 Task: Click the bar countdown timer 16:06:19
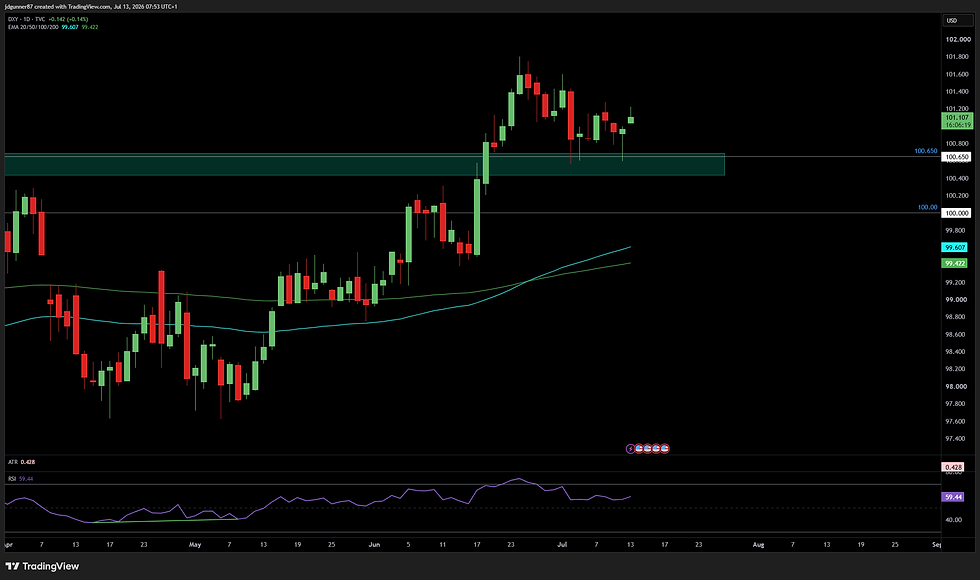[957, 125]
